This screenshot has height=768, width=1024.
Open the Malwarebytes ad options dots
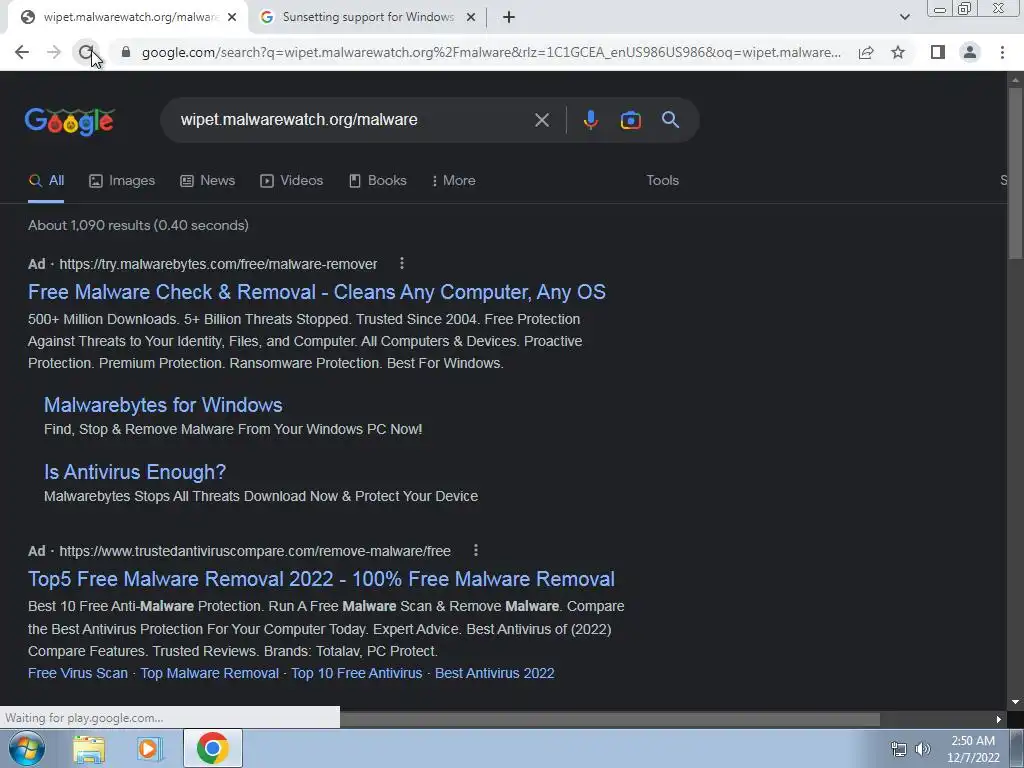[x=402, y=263]
